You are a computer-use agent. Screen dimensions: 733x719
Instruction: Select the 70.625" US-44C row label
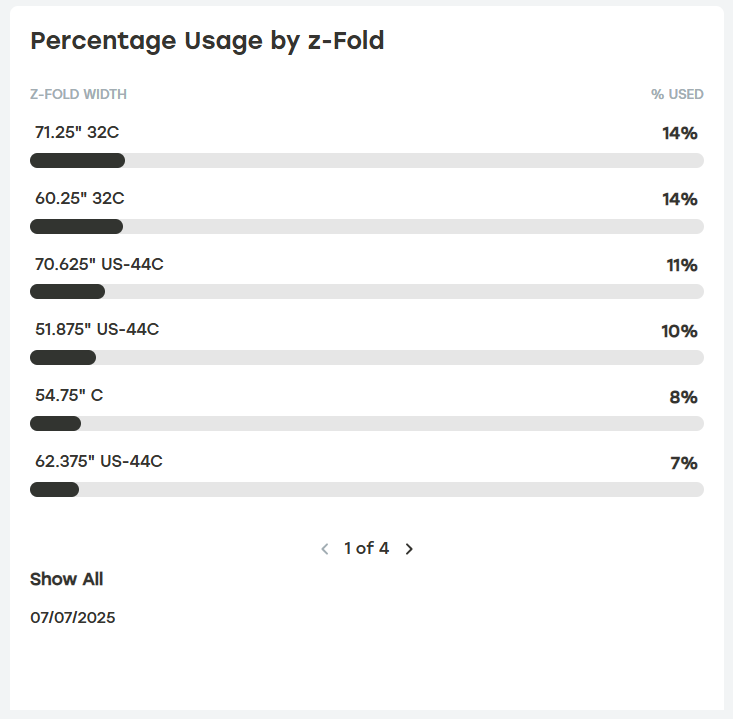[x=99, y=265]
